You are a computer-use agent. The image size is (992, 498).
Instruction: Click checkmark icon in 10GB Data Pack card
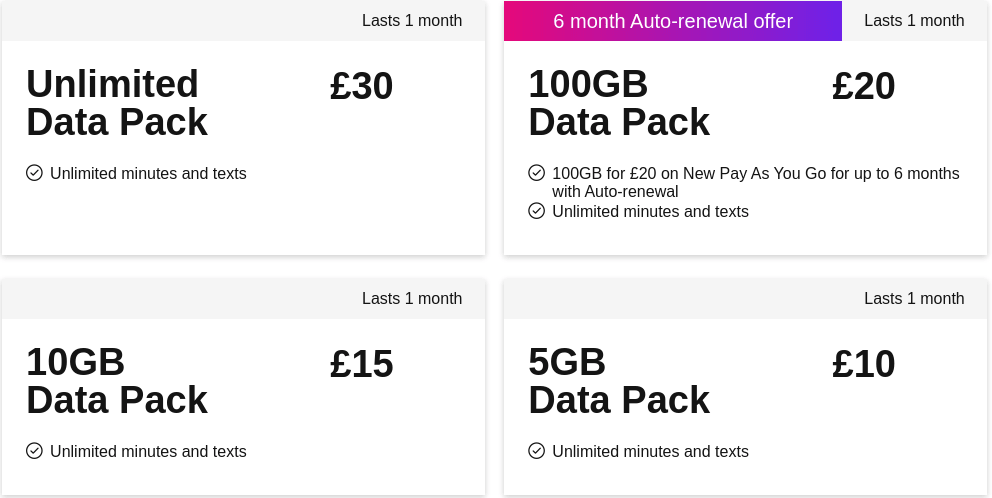pyautogui.click(x=34, y=451)
